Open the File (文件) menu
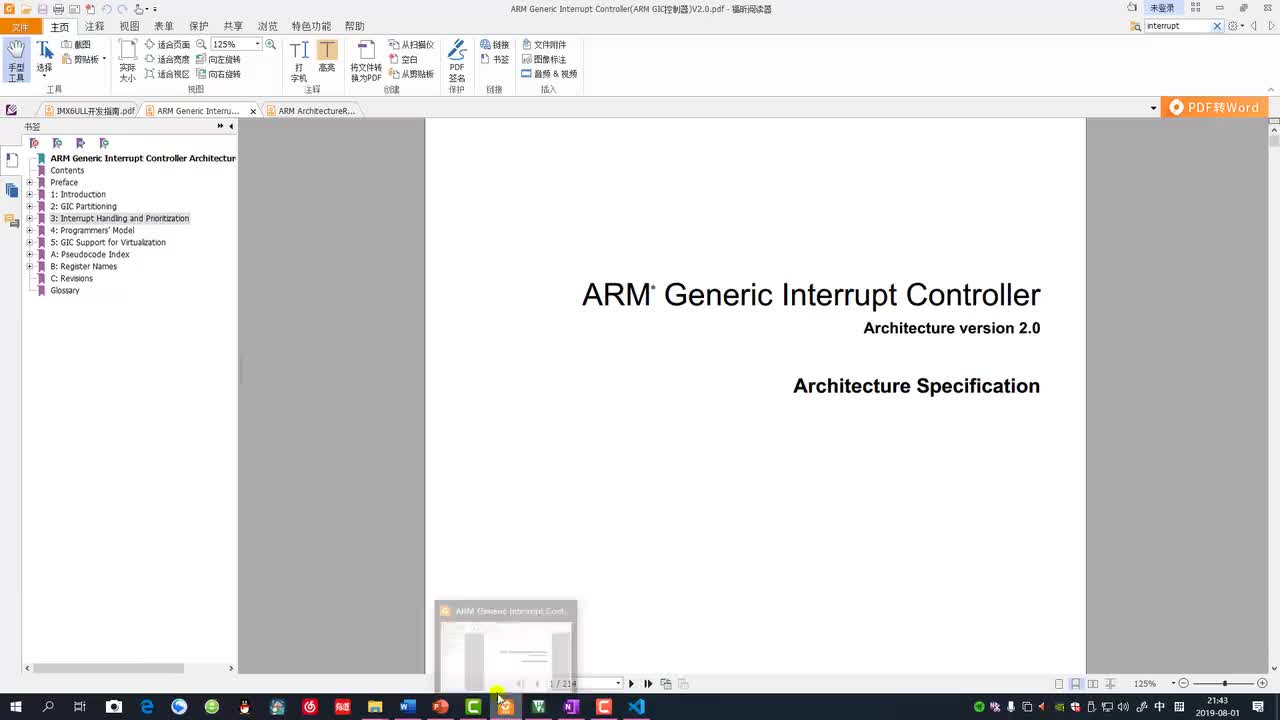This screenshot has height=720, width=1280. click(x=20, y=27)
